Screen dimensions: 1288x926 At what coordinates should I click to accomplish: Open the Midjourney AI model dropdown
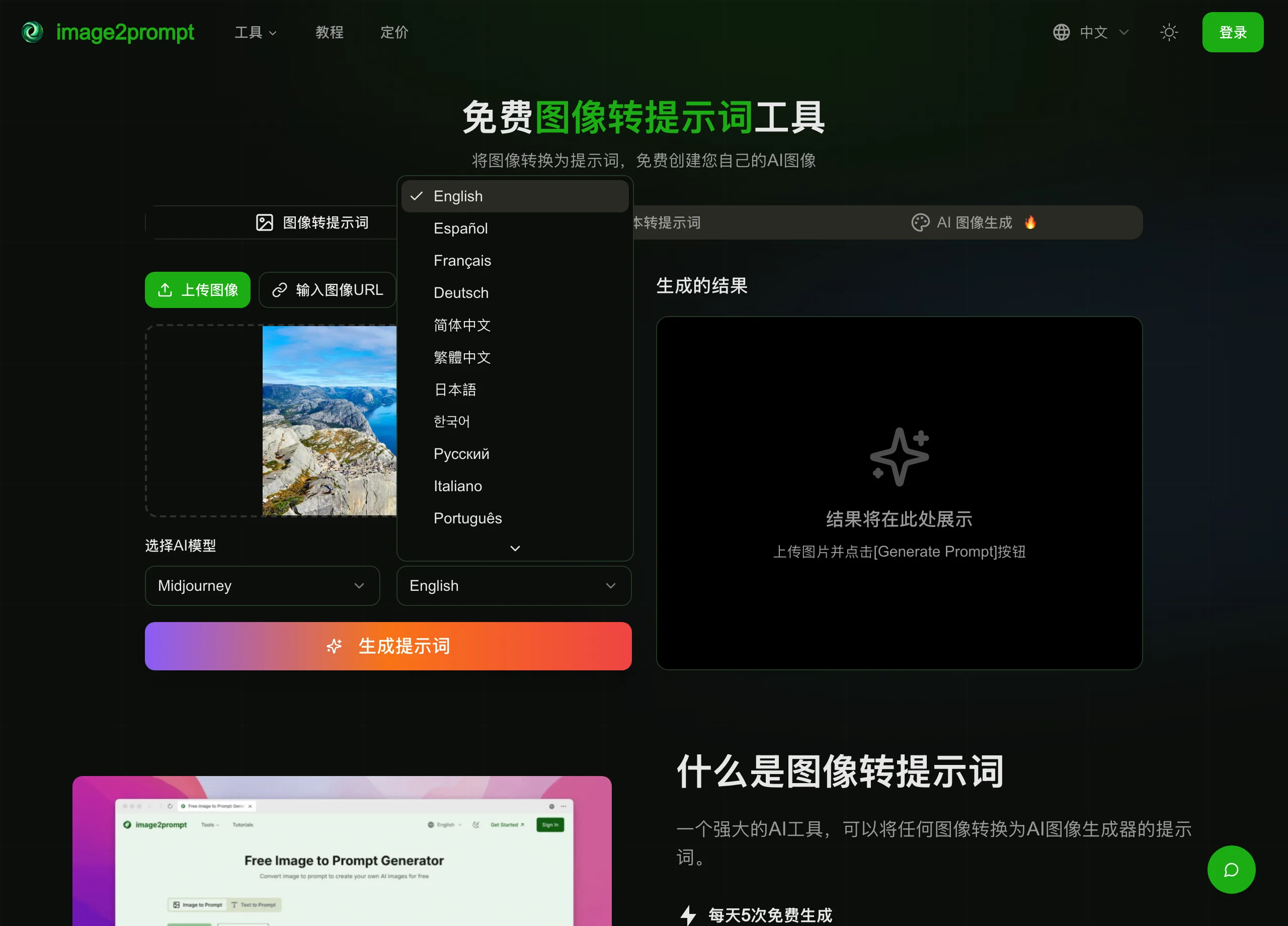click(262, 586)
